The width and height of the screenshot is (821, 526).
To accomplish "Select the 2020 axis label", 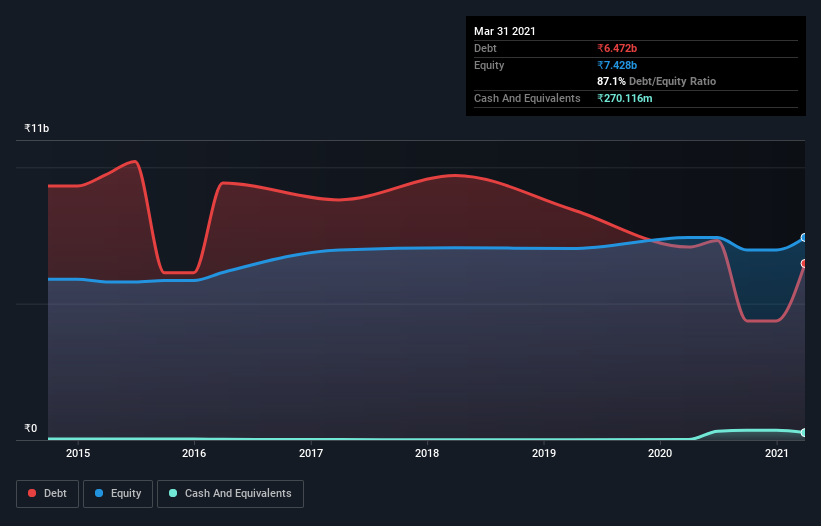I will tap(660, 453).
